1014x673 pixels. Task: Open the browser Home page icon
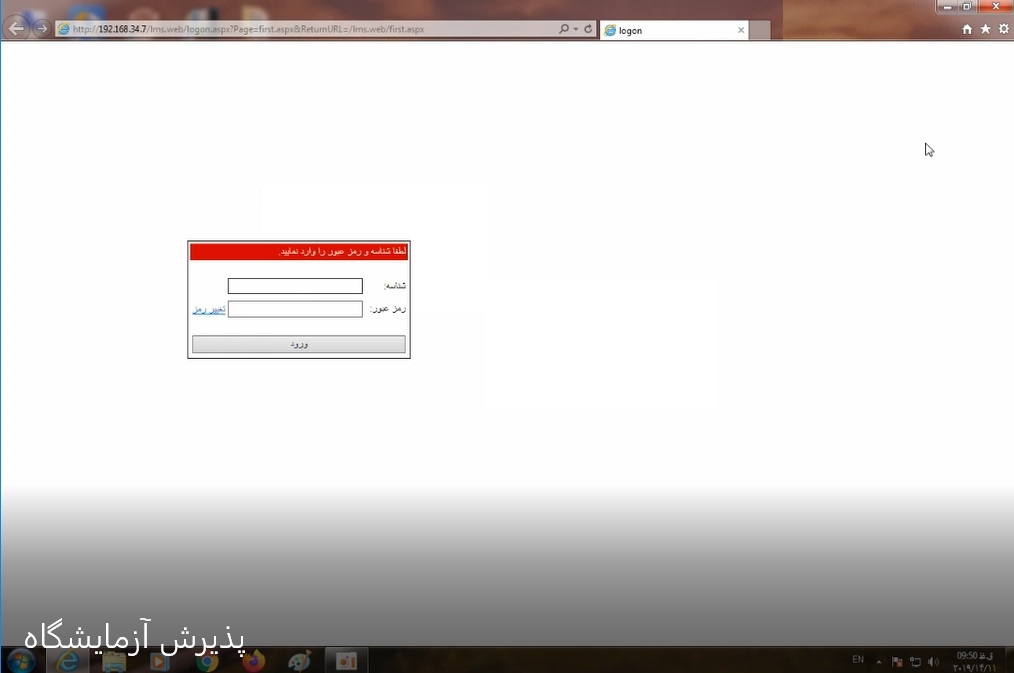967,30
